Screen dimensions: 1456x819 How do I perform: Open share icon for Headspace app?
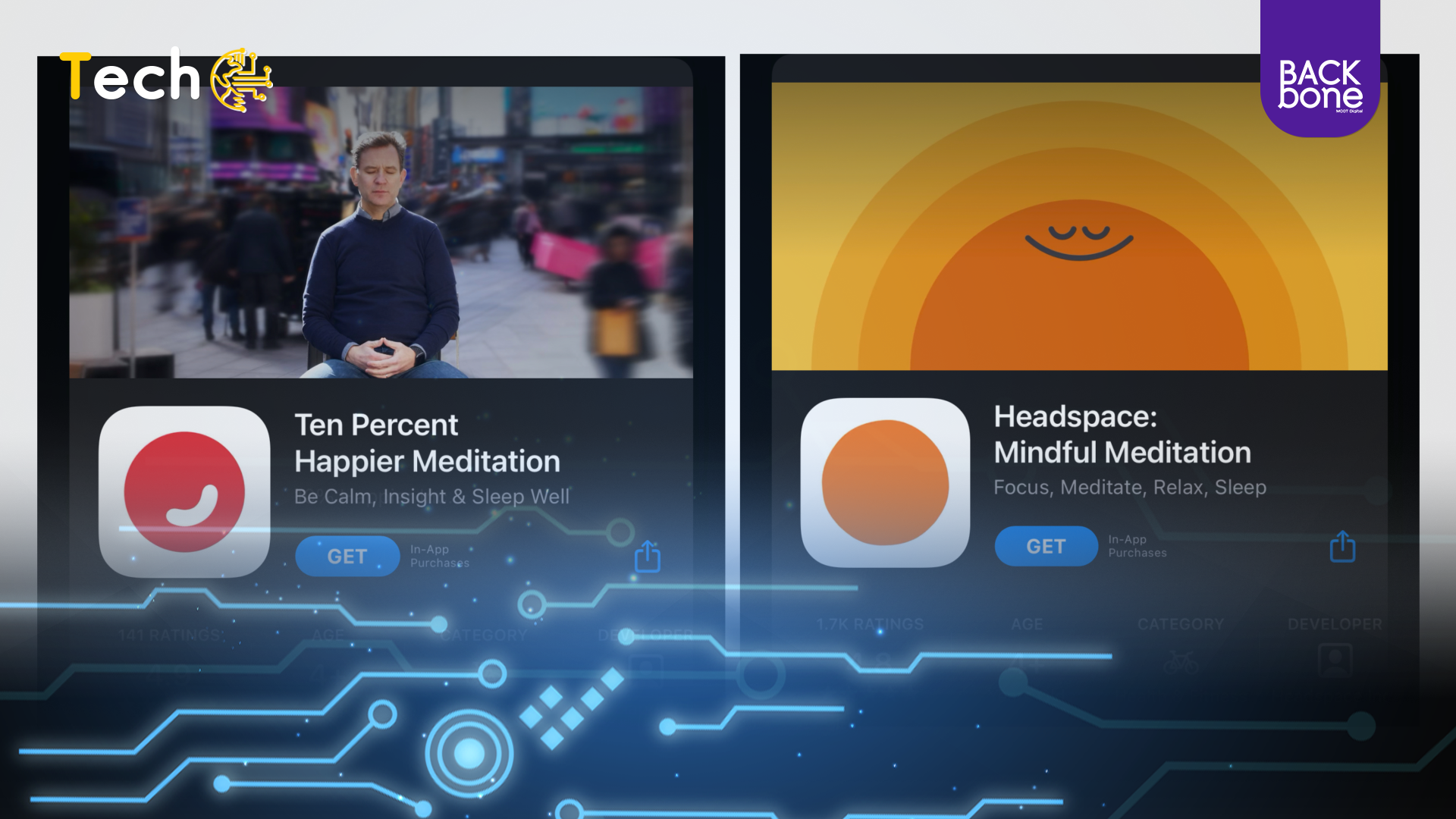[1342, 546]
